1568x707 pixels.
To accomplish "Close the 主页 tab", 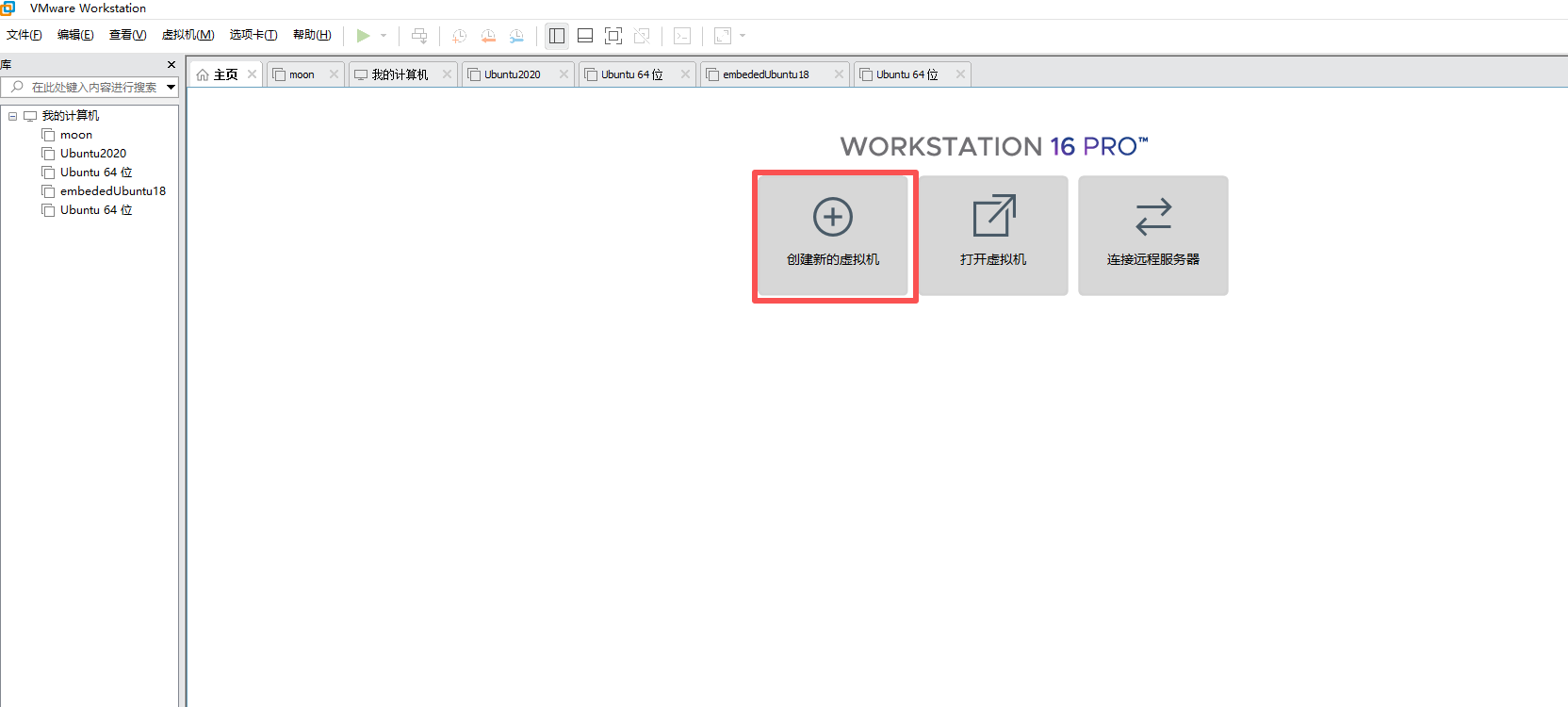I will 252,74.
